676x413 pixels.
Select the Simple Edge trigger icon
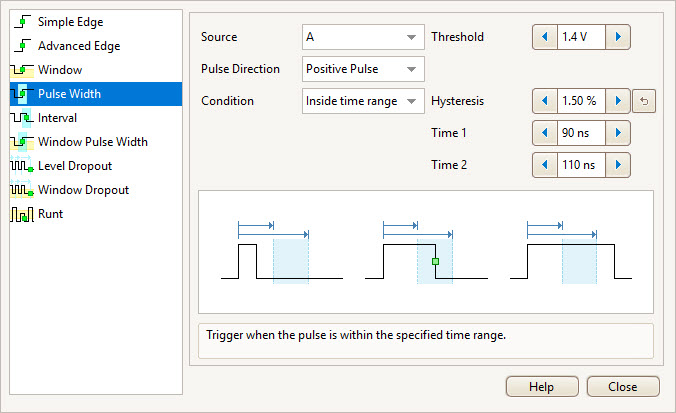22,22
